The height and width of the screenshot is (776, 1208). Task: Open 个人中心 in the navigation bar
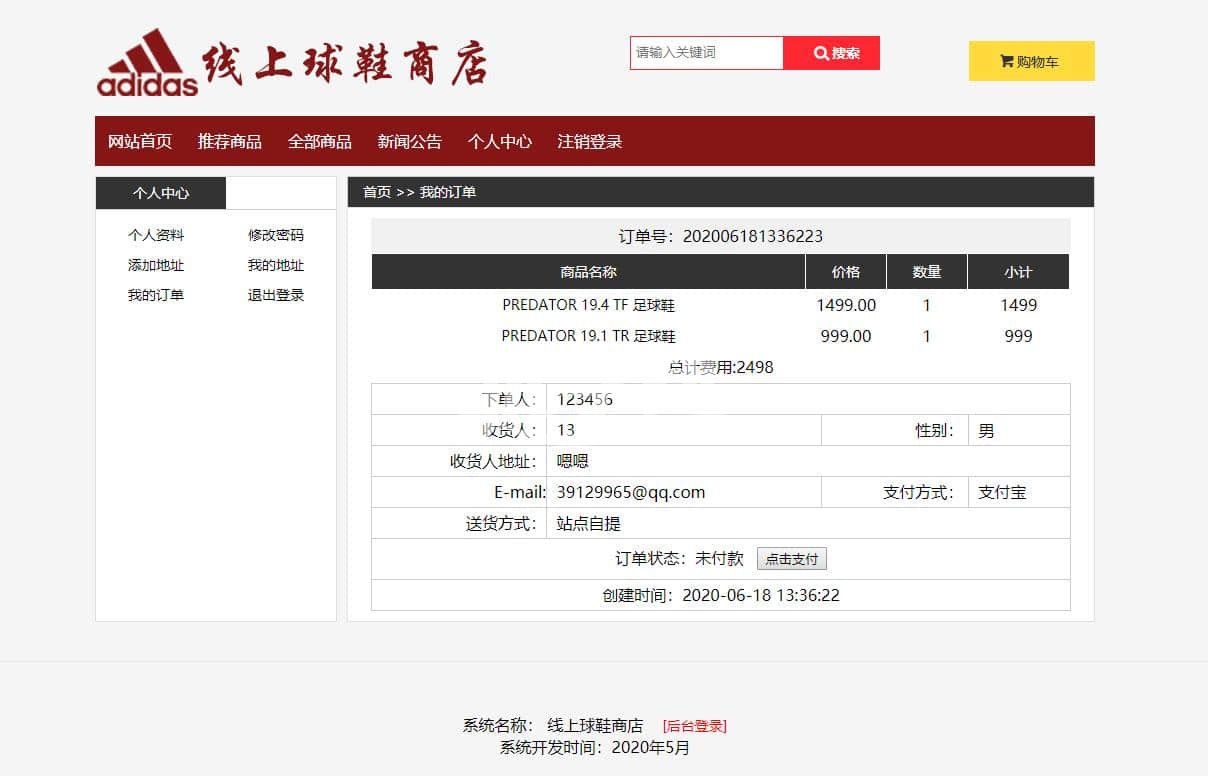click(x=499, y=142)
